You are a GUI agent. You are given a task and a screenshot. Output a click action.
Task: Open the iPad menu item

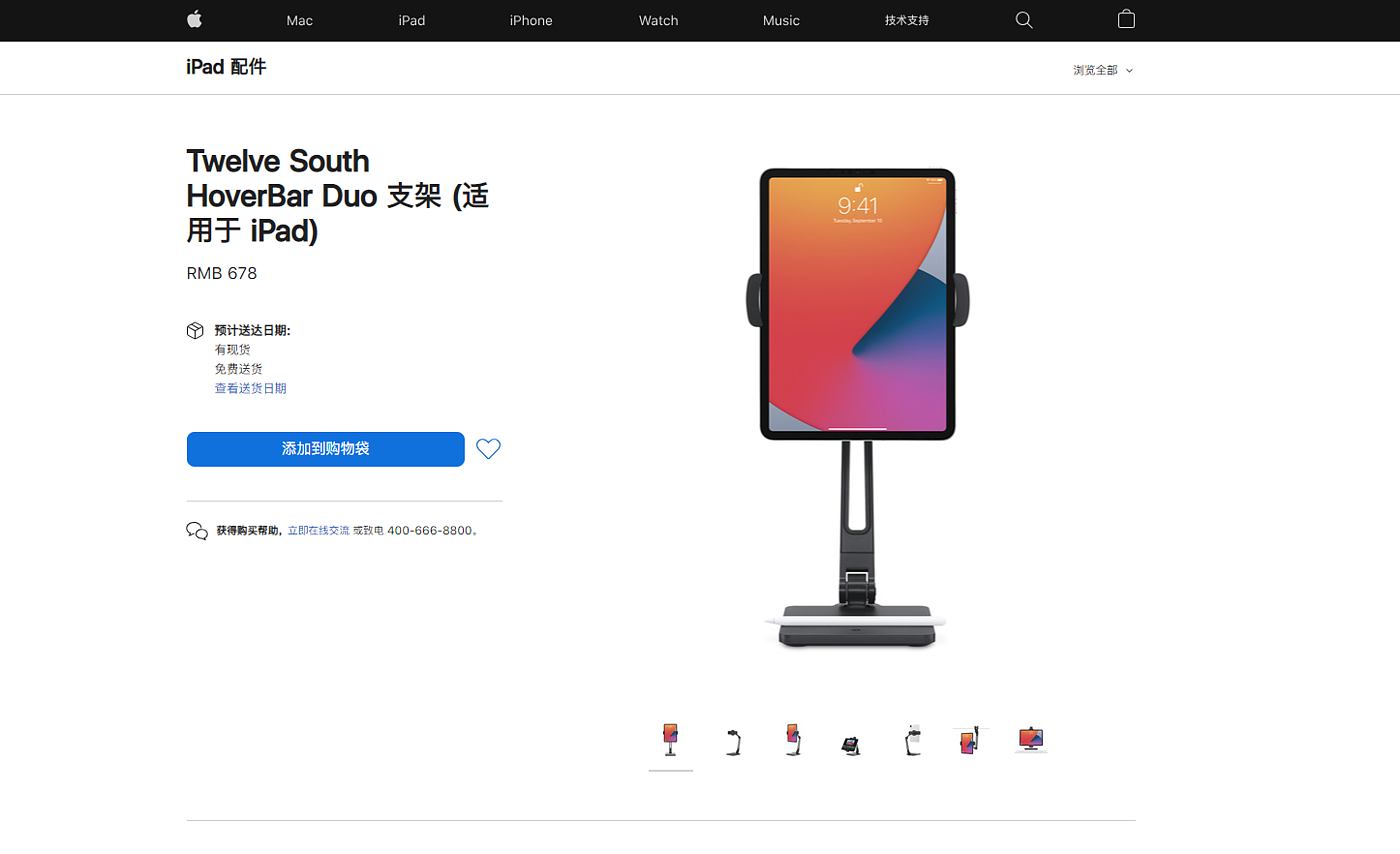[412, 20]
